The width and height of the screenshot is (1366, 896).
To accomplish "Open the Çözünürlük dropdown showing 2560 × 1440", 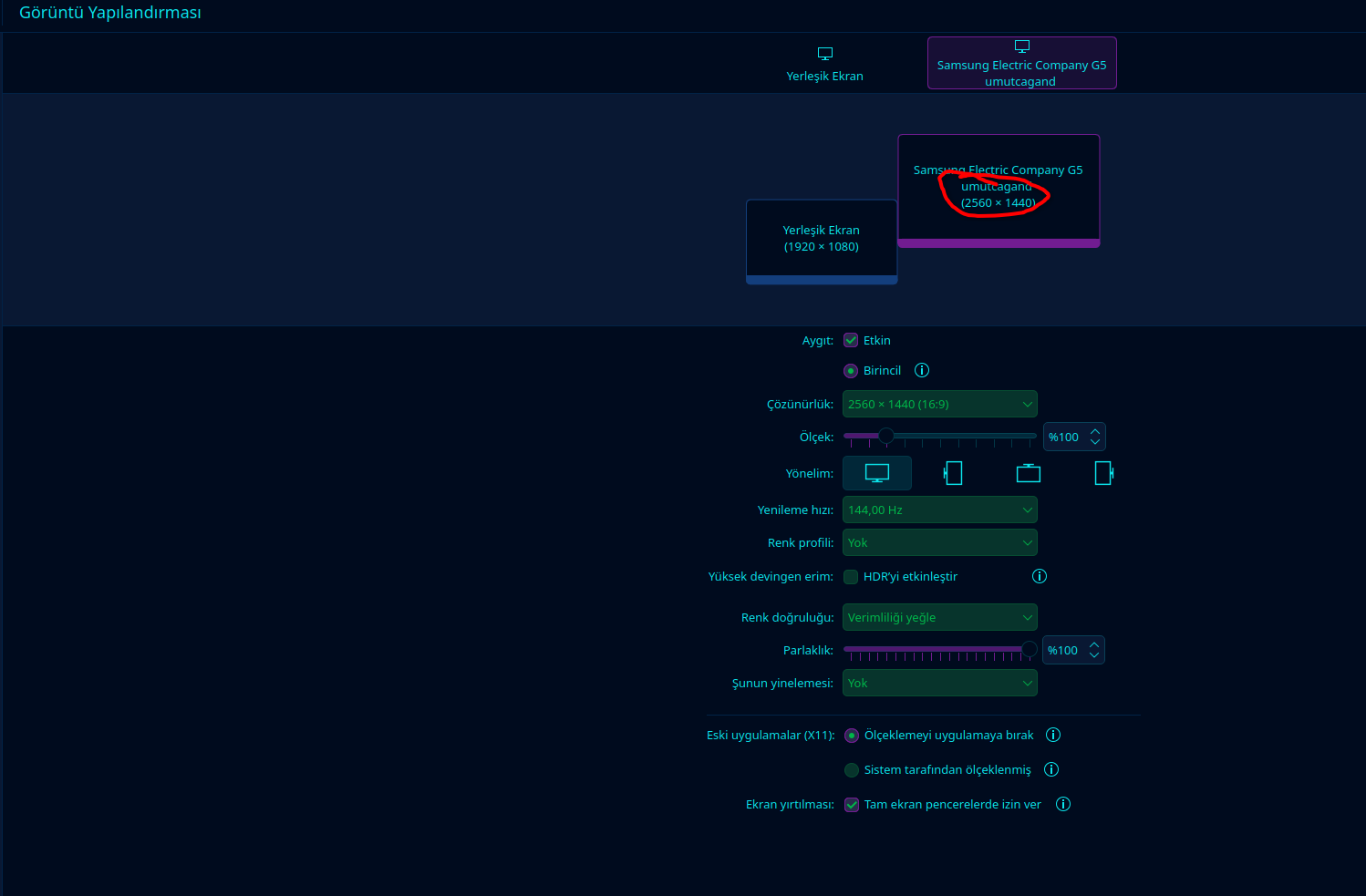I will coord(940,404).
